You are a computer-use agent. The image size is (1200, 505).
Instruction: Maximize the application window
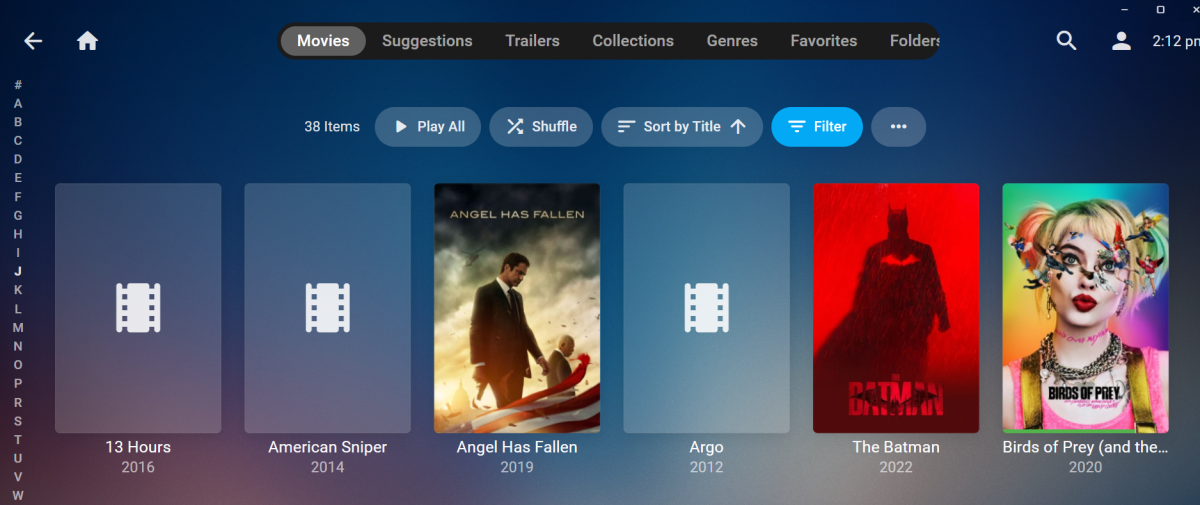click(1160, 9)
